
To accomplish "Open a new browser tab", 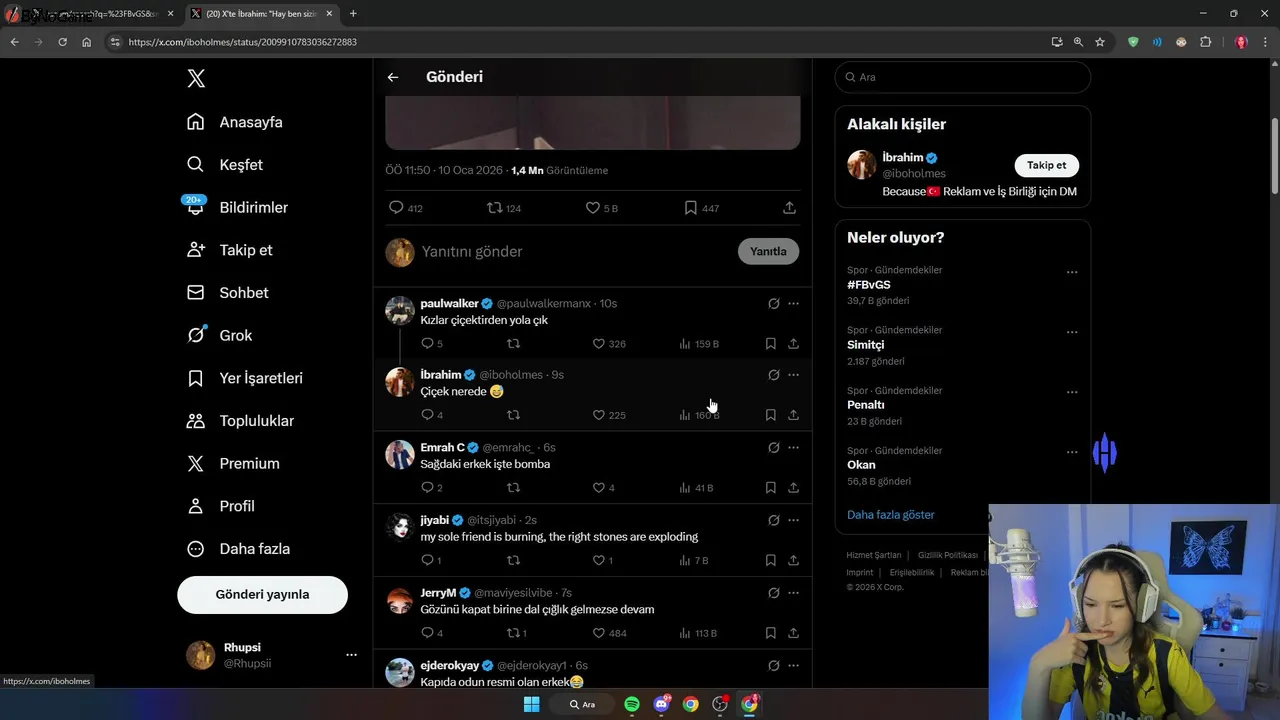I will (x=353, y=14).
